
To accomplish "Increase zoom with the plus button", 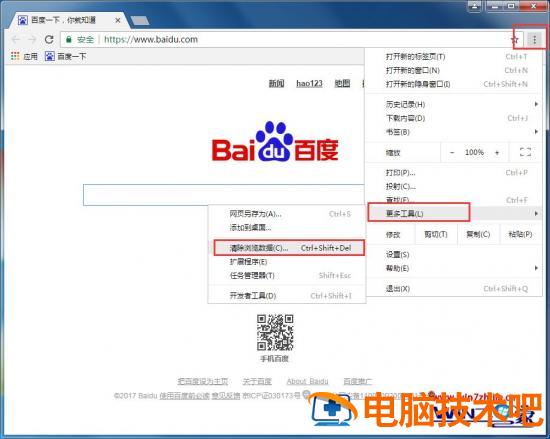I will coord(497,153).
